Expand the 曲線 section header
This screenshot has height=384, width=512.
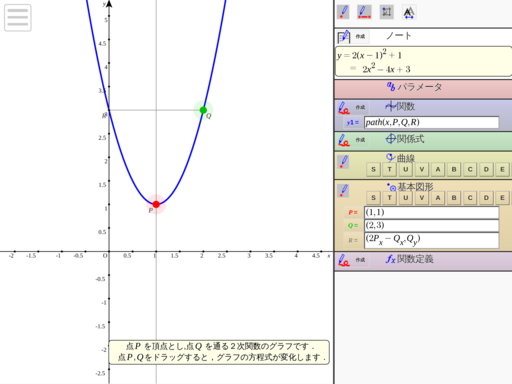point(400,158)
